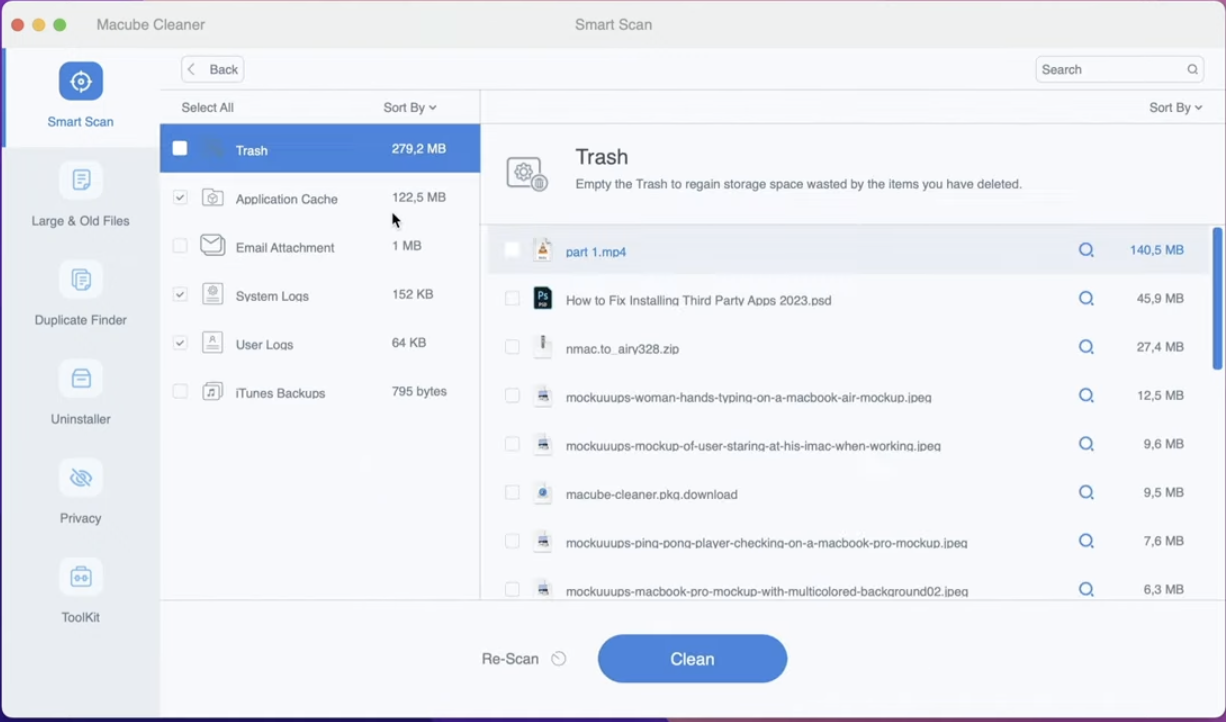Check the checkbox for part 1.mp4
The width and height of the screenshot is (1226, 722).
(513, 250)
